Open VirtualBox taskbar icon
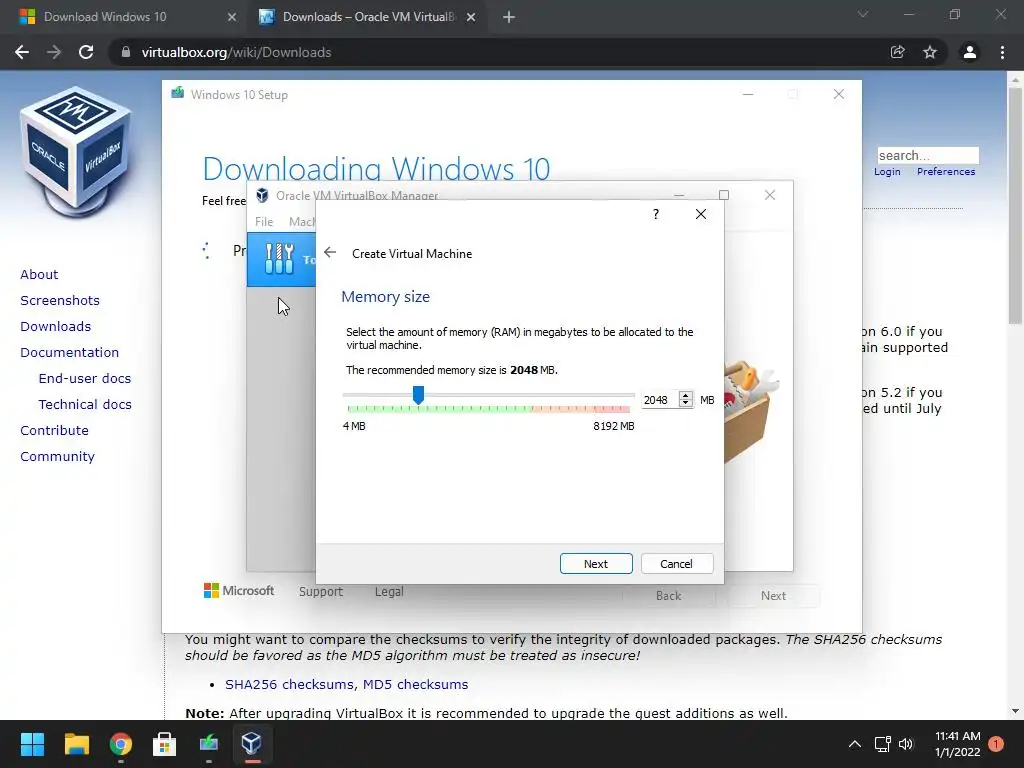1024x768 pixels. point(252,744)
